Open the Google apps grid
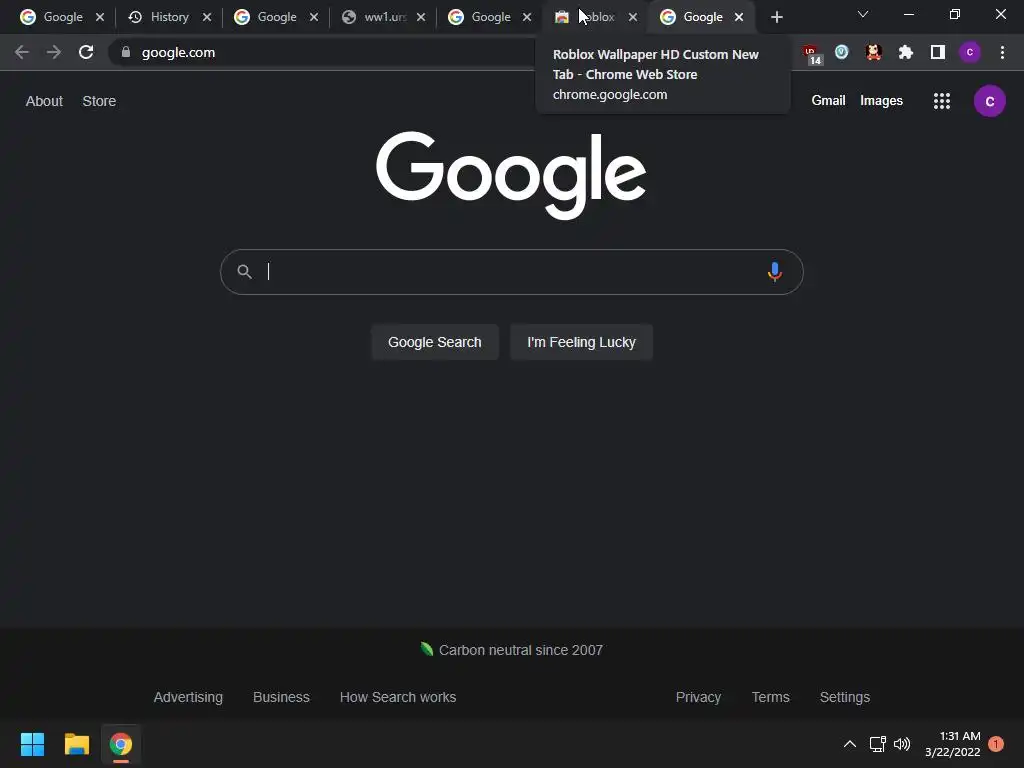This screenshot has width=1024, height=768. tap(942, 101)
